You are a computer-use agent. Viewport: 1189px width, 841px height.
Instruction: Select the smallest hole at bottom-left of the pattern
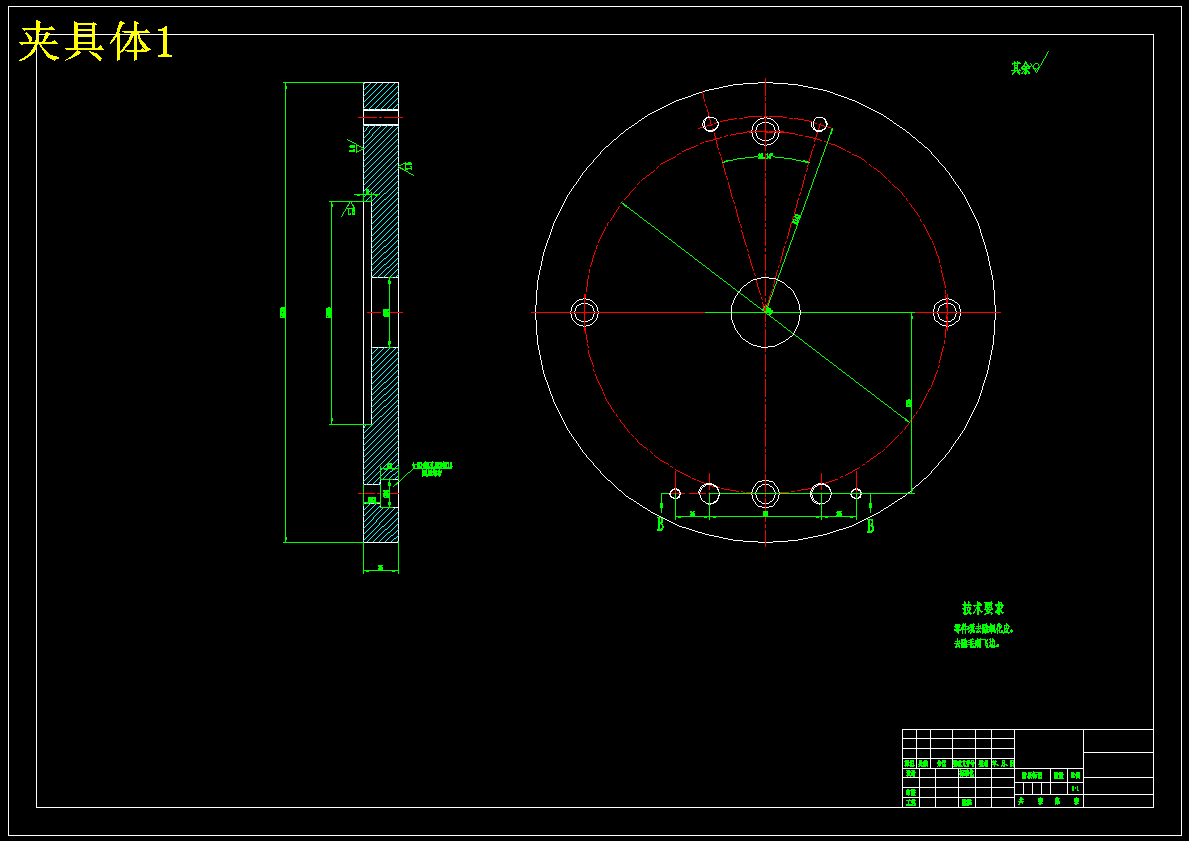[x=675, y=494]
